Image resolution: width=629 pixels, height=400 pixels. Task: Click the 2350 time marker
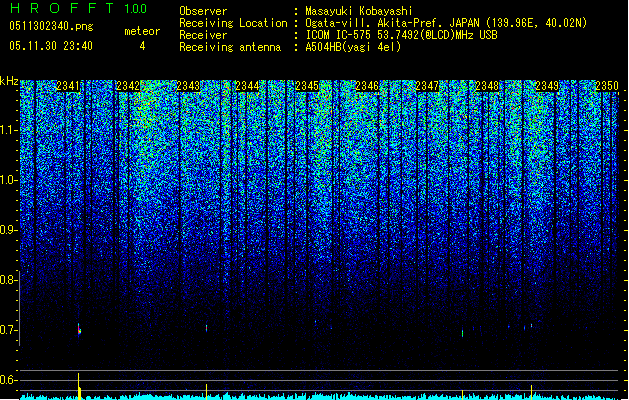pos(607,86)
